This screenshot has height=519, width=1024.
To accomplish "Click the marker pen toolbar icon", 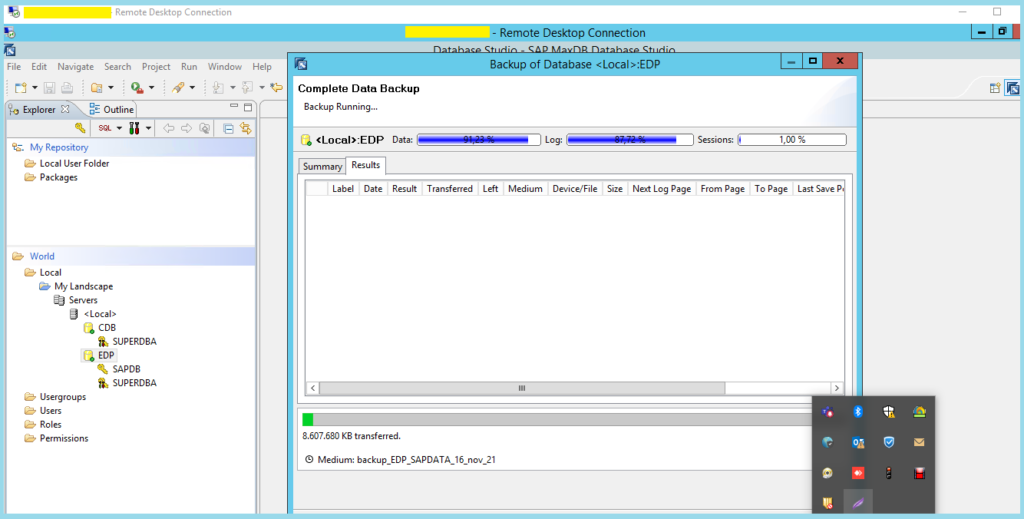I will [178, 87].
